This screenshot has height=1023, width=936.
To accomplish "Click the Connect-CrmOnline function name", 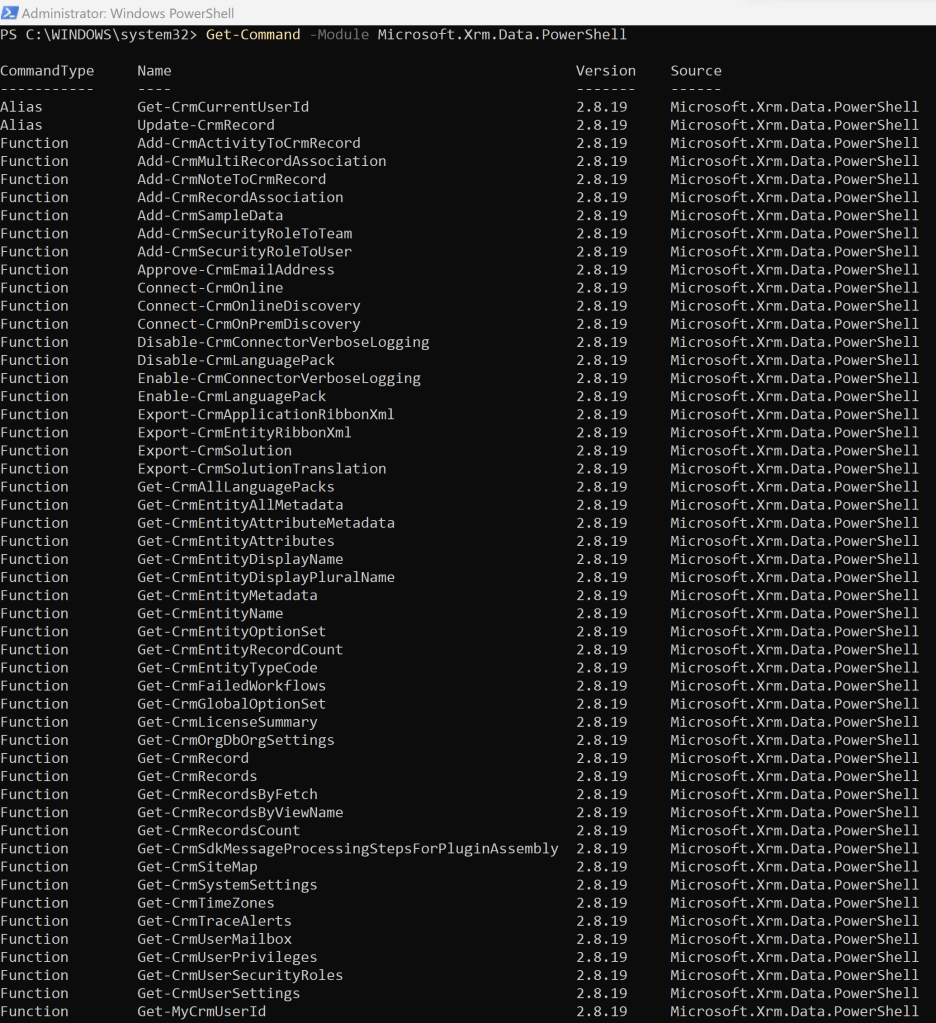I will 210,288.
